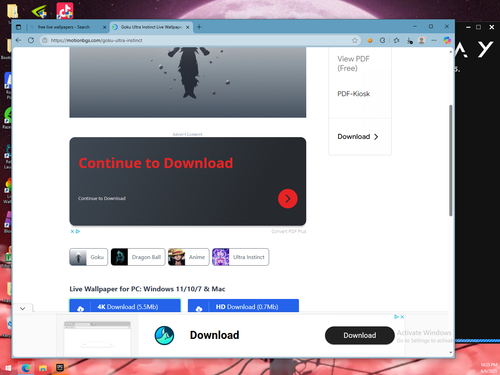Open the folder icon on the desktop top-left
This screenshot has height=375, width=500.
(13, 11)
